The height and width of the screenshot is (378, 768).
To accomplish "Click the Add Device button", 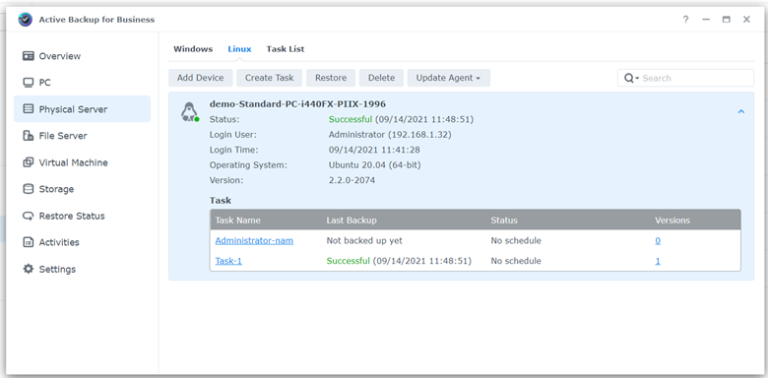I will pyautogui.click(x=200, y=78).
